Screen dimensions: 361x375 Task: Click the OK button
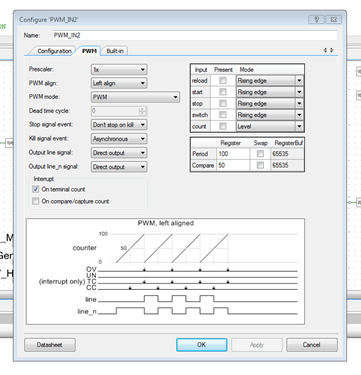coord(202,345)
